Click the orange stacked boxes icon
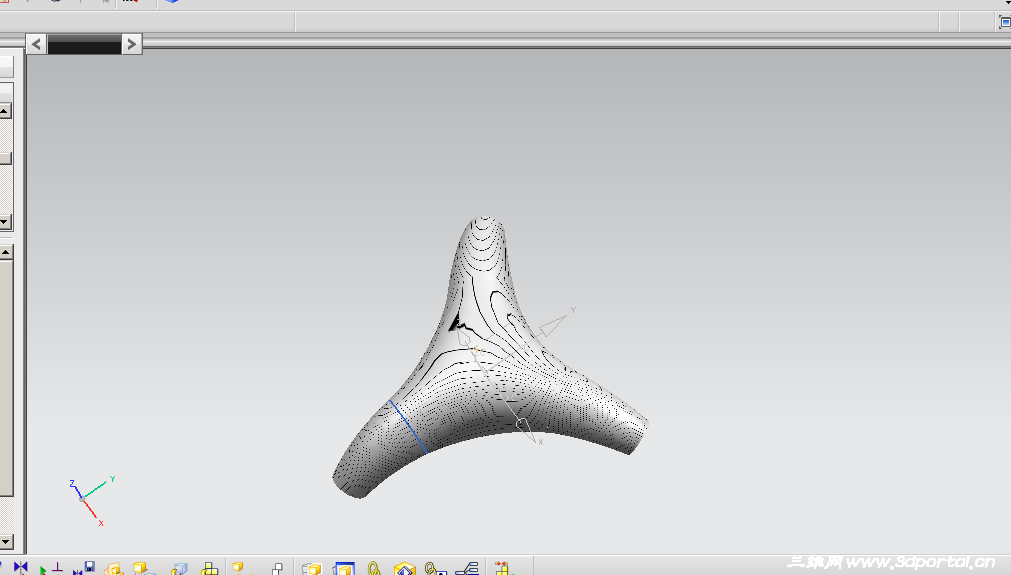This screenshot has height=575, width=1011. click(113, 569)
